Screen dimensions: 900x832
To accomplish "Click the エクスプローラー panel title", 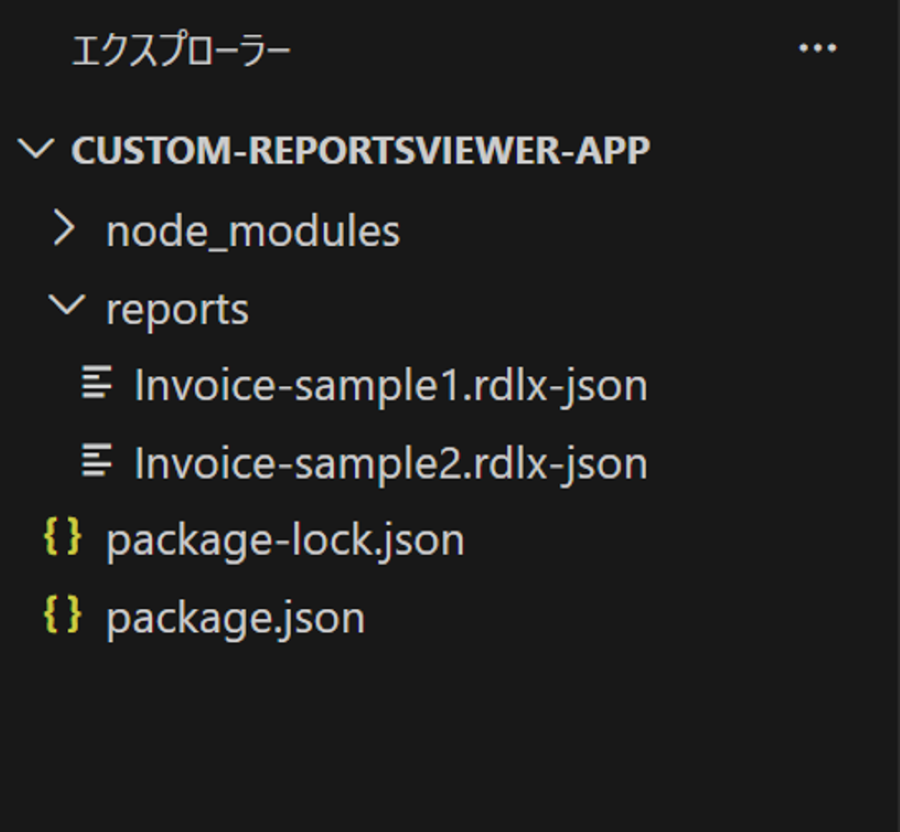I will point(181,50).
